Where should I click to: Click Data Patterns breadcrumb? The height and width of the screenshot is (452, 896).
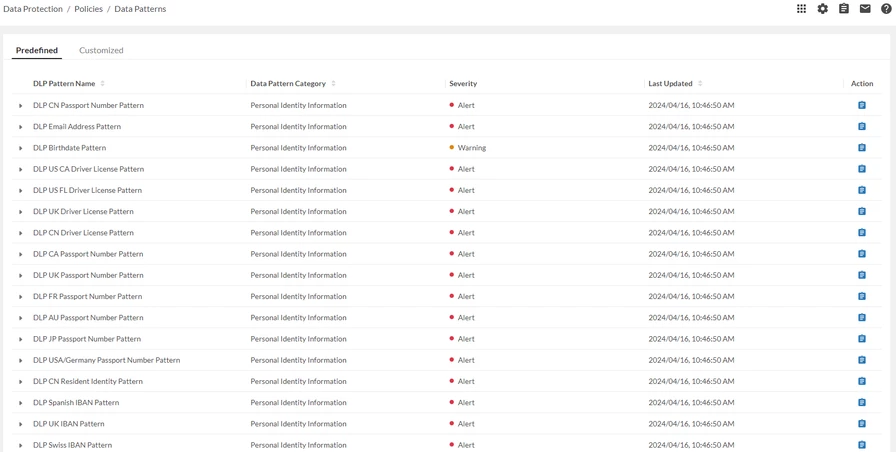tap(140, 9)
